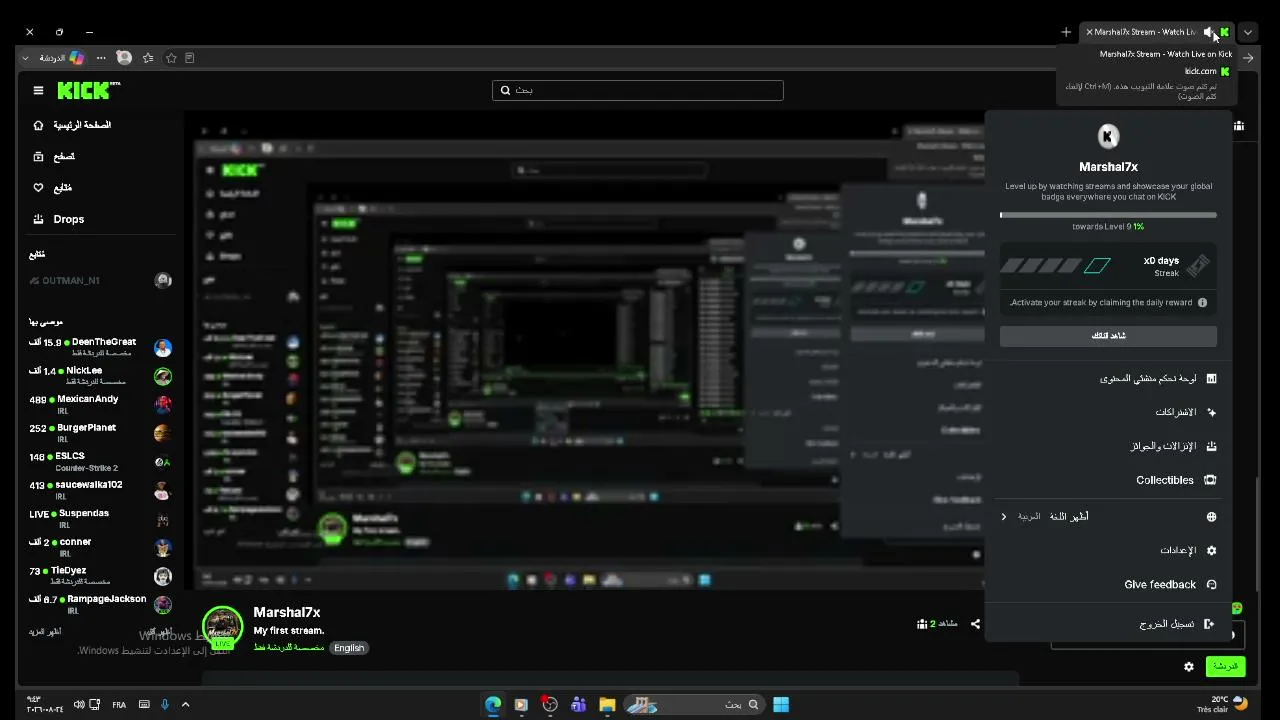Viewport: 1280px width, 720px height.
Task: Click the watch button under the streak
Action: pyautogui.click(x=1108, y=335)
